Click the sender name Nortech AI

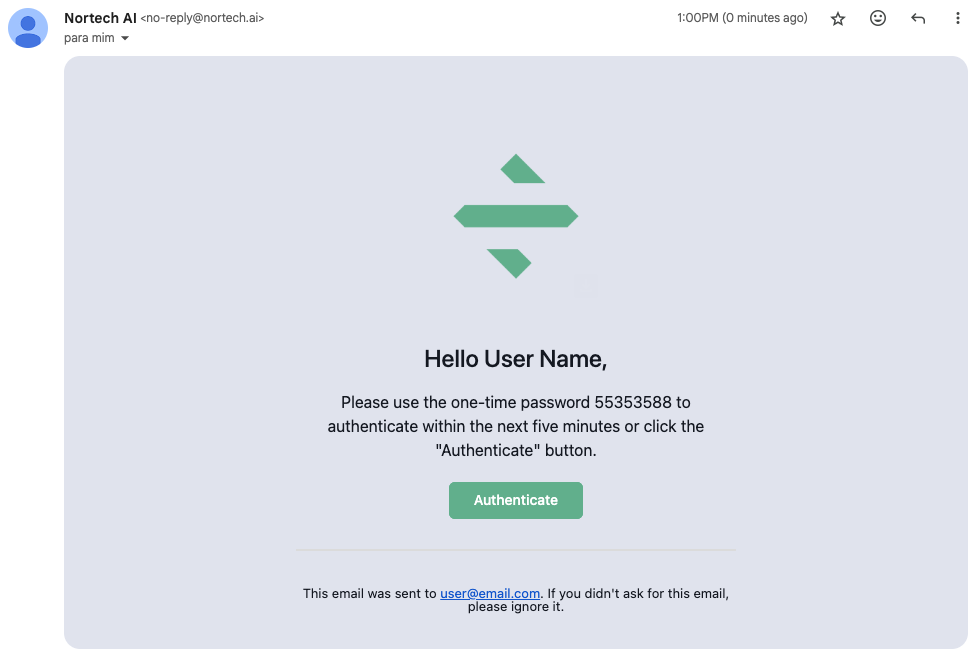[x=100, y=18]
